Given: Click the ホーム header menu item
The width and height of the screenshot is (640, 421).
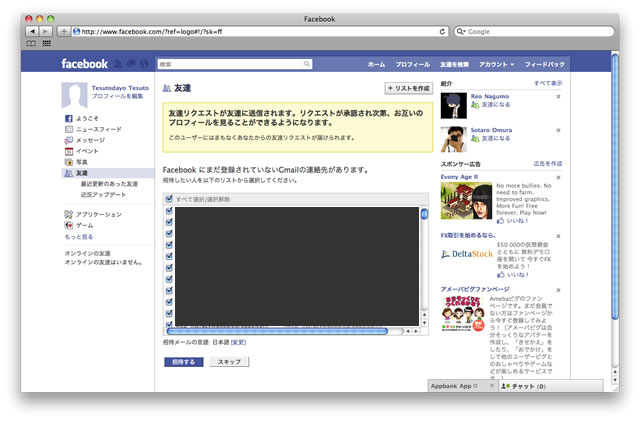Looking at the screenshot, I should [376, 65].
